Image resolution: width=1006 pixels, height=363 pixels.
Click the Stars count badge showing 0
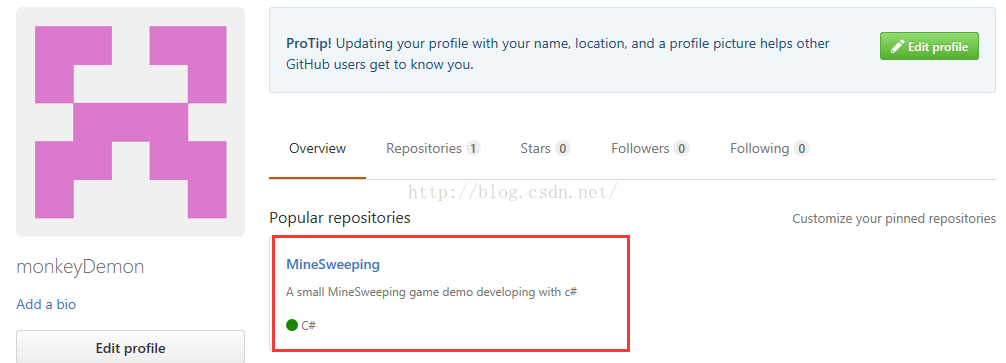point(563,149)
